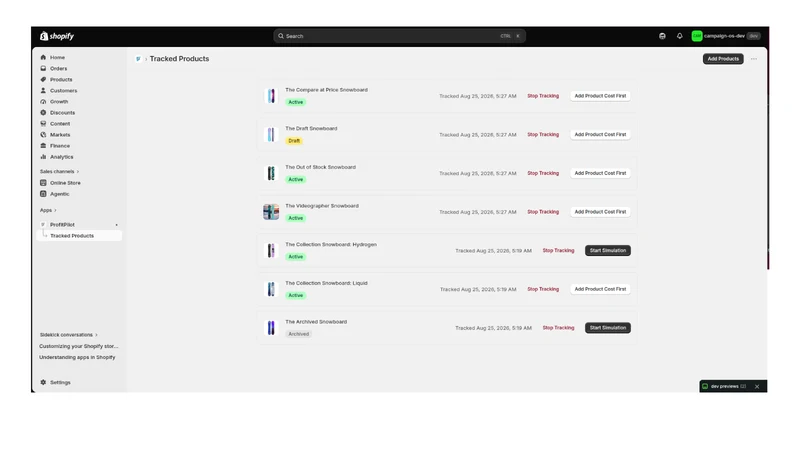The image size is (800, 450).
Task: Open 'Understanding apps in Shopify' conversation
Action: (77, 358)
